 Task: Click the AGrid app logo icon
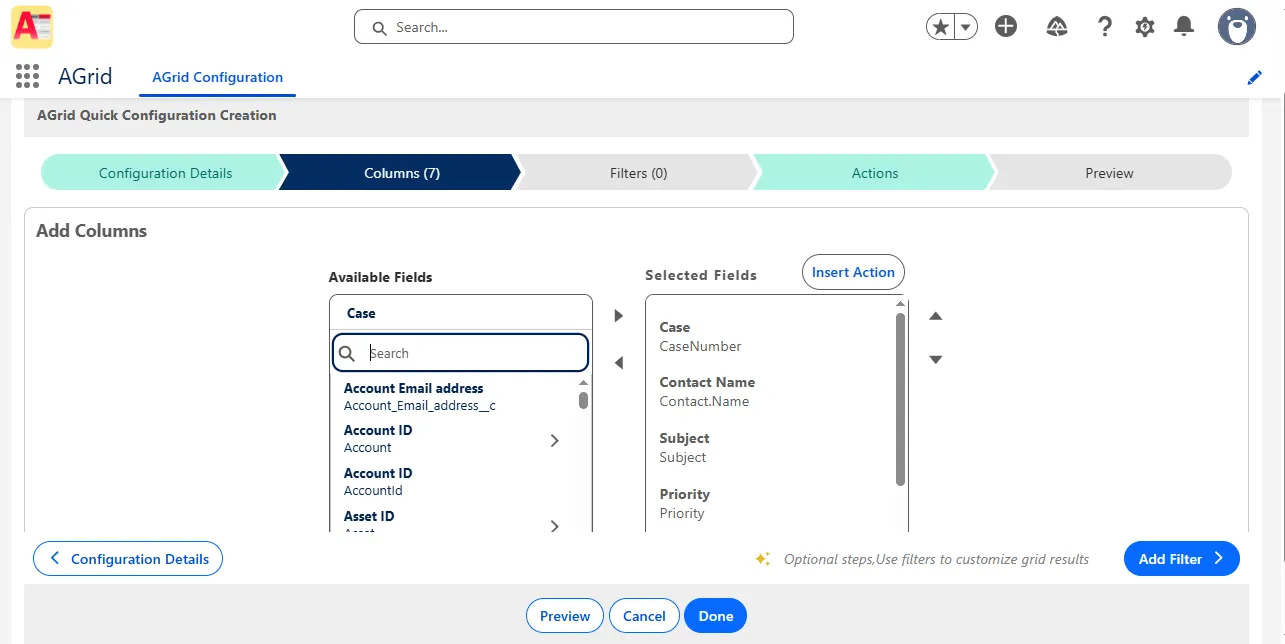tap(32, 27)
